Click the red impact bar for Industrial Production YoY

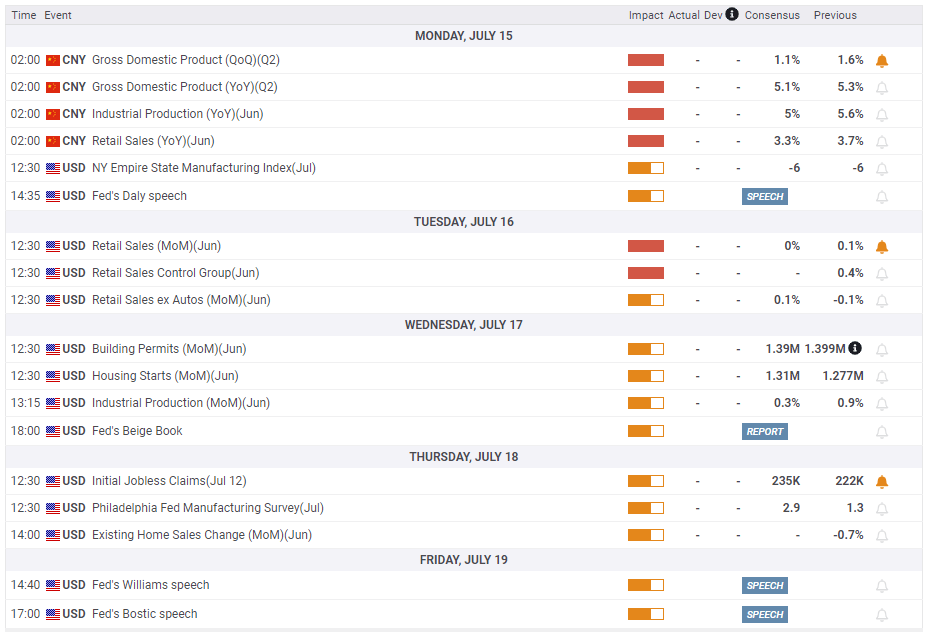click(646, 114)
